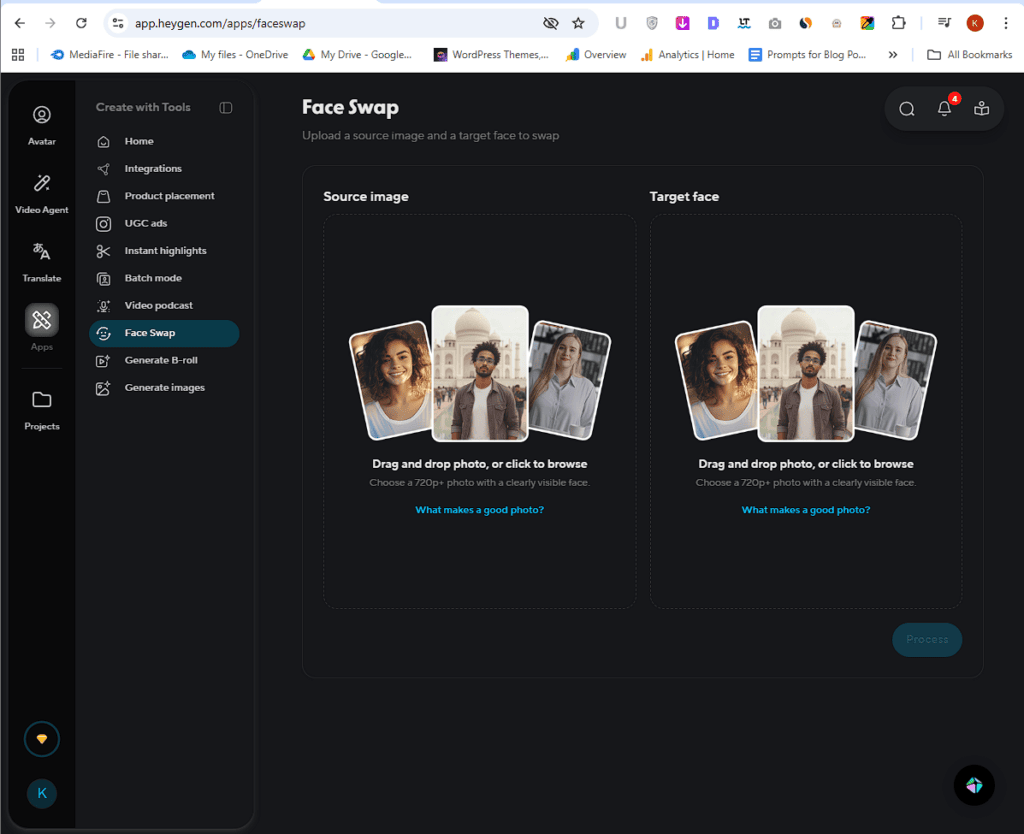The width and height of the screenshot is (1024, 834).
Task: Click the shield extension icon
Action: (652, 24)
